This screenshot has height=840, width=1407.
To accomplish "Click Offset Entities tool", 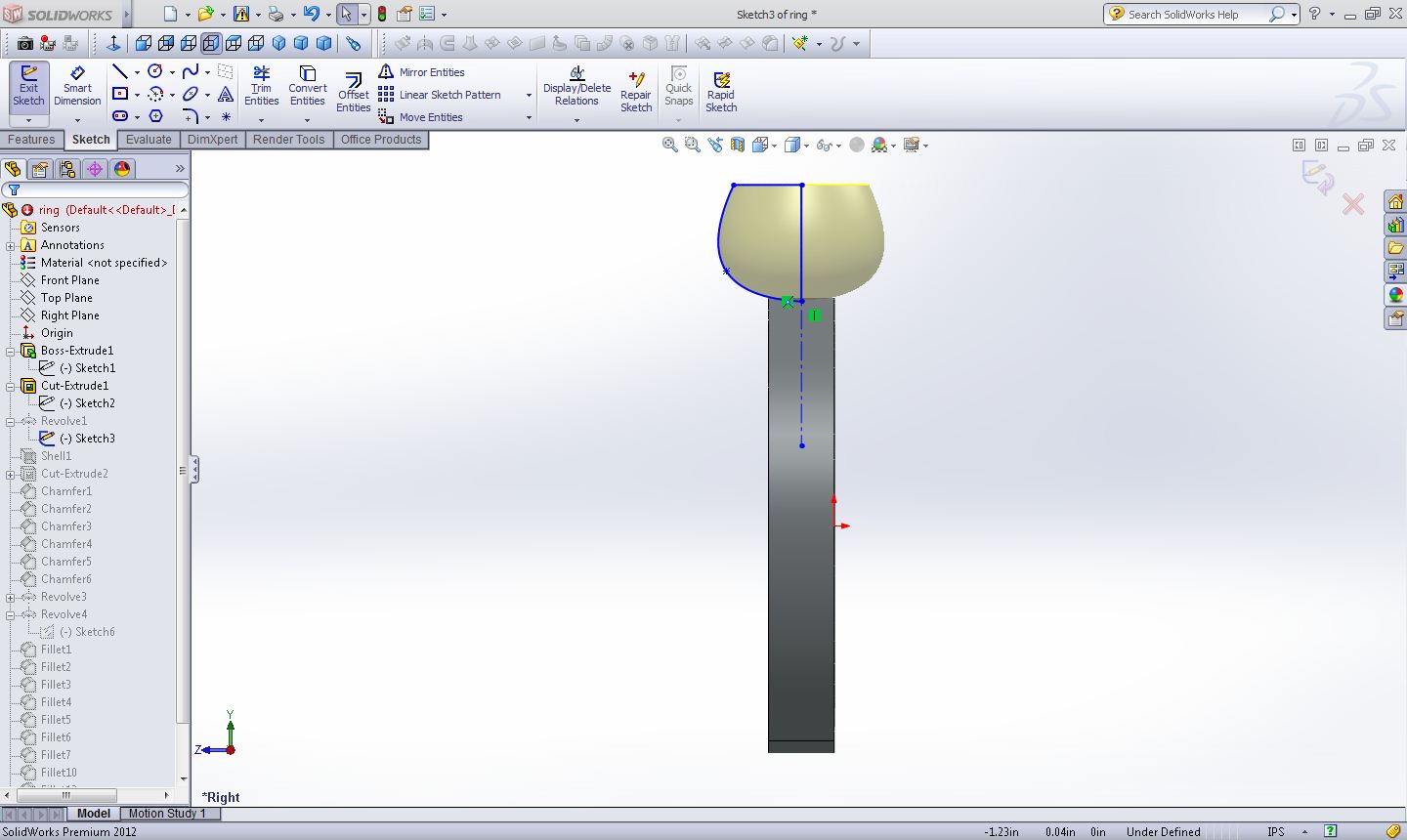I will 353,93.
